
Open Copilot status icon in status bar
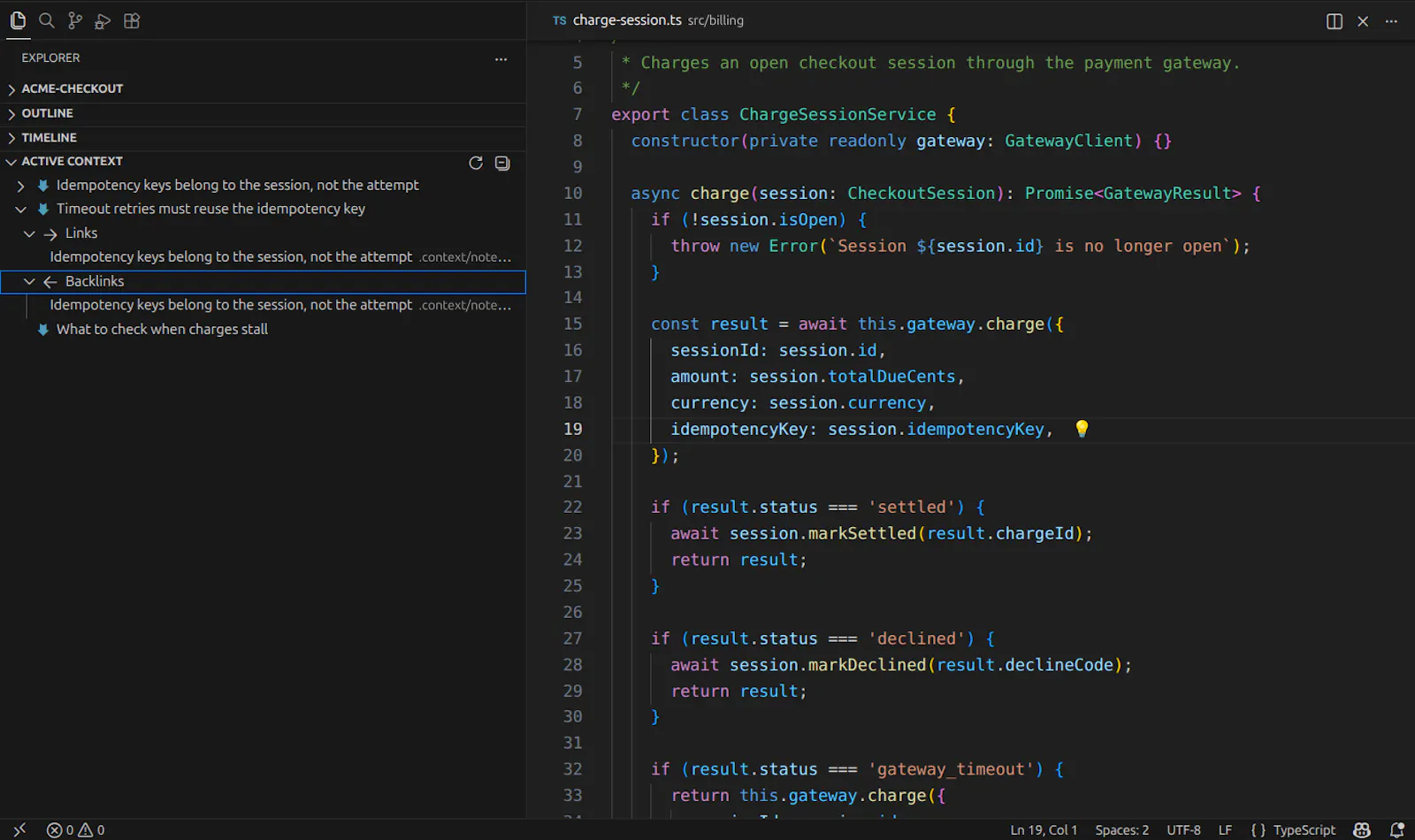click(1362, 829)
